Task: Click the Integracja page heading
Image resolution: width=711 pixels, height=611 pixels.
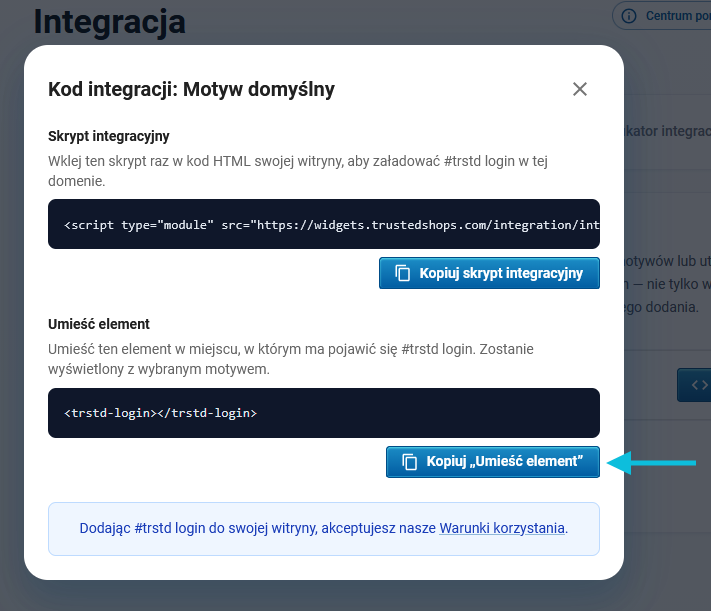Action: pos(110,22)
